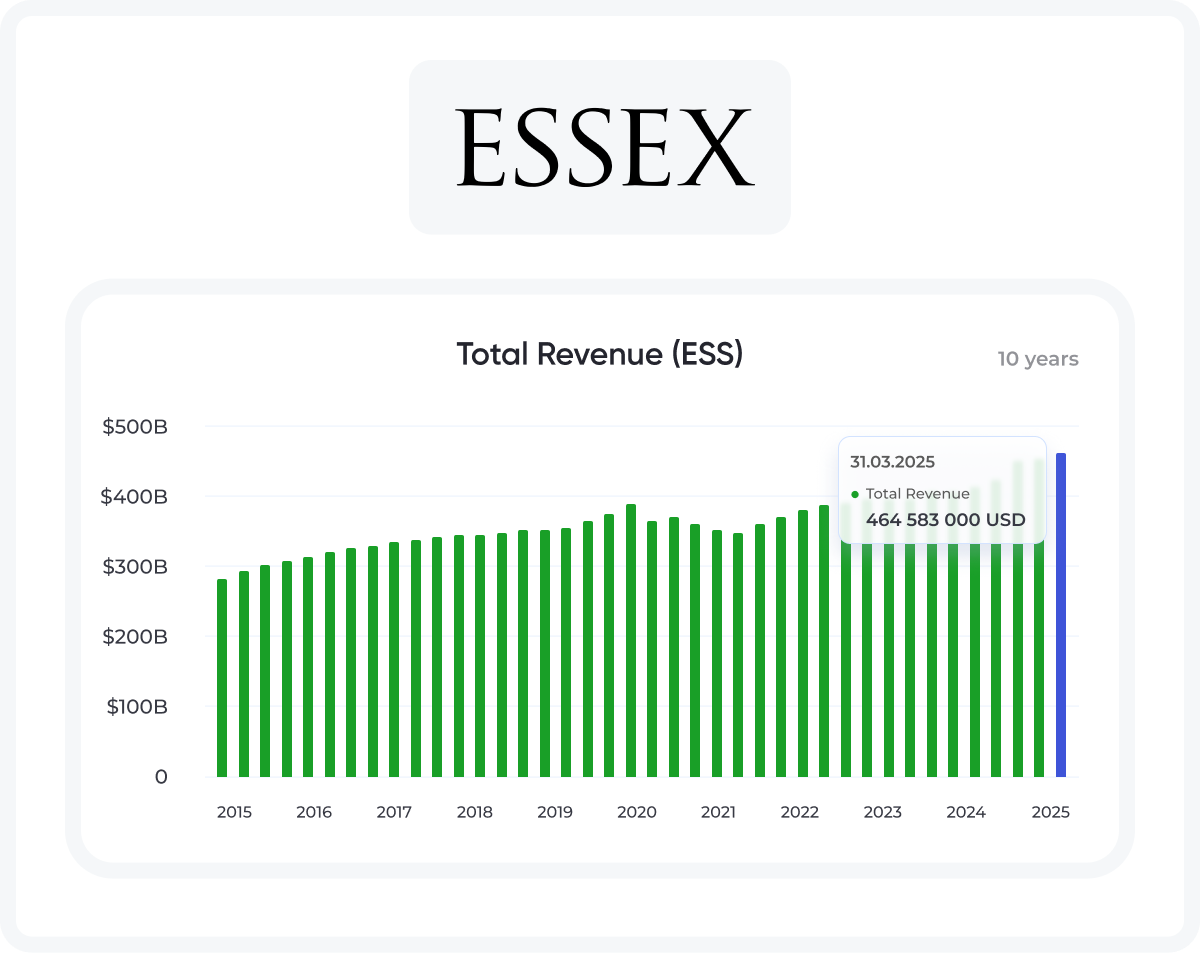The width and height of the screenshot is (1200, 953).
Task: Click the "2019" year label
Action: click(x=555, y=812)
